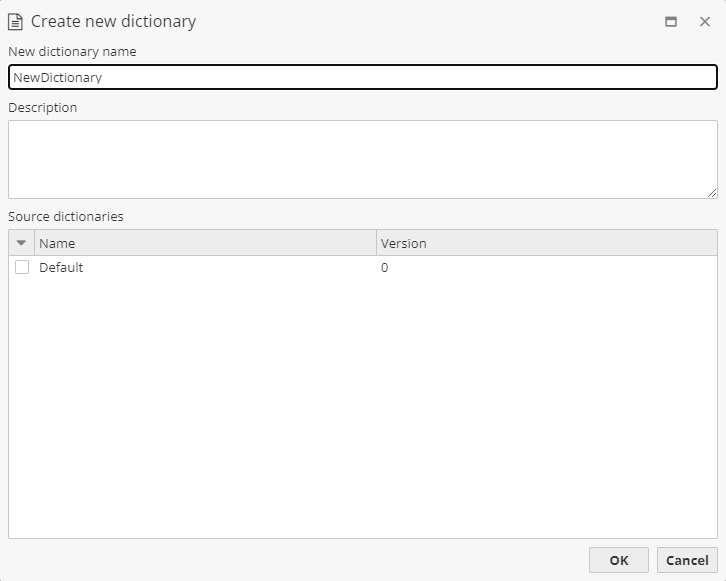This screenshot has height=581, width=726.
Task: Tick the checkbox for the Default dictionary
Action: coord(22,268)
